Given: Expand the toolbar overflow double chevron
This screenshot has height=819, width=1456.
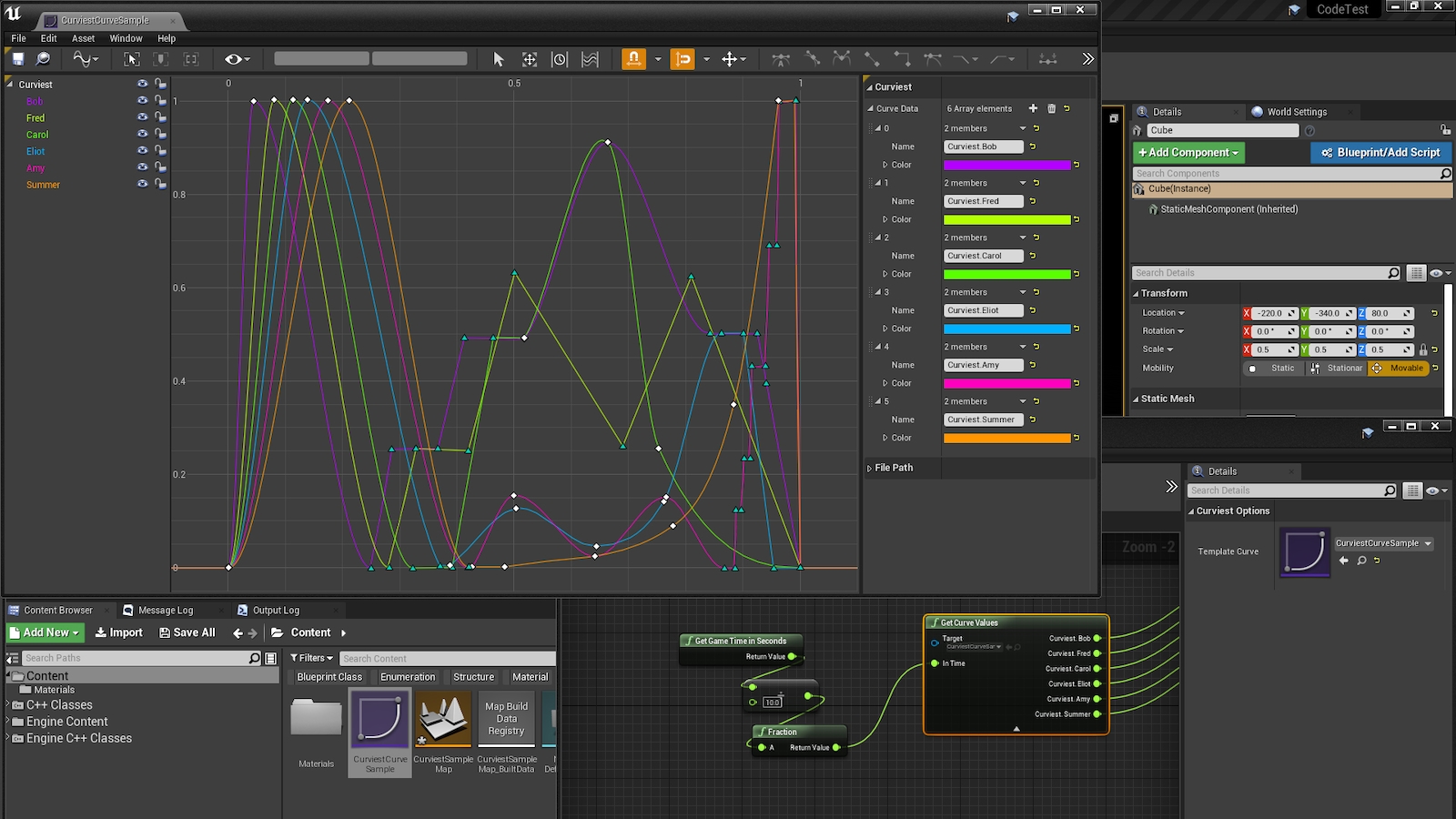Looking at the screenshot, I should point(1087,59).
